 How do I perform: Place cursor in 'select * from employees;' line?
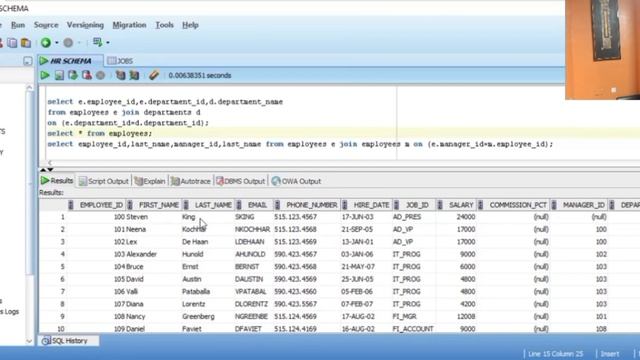coord(100,133)
